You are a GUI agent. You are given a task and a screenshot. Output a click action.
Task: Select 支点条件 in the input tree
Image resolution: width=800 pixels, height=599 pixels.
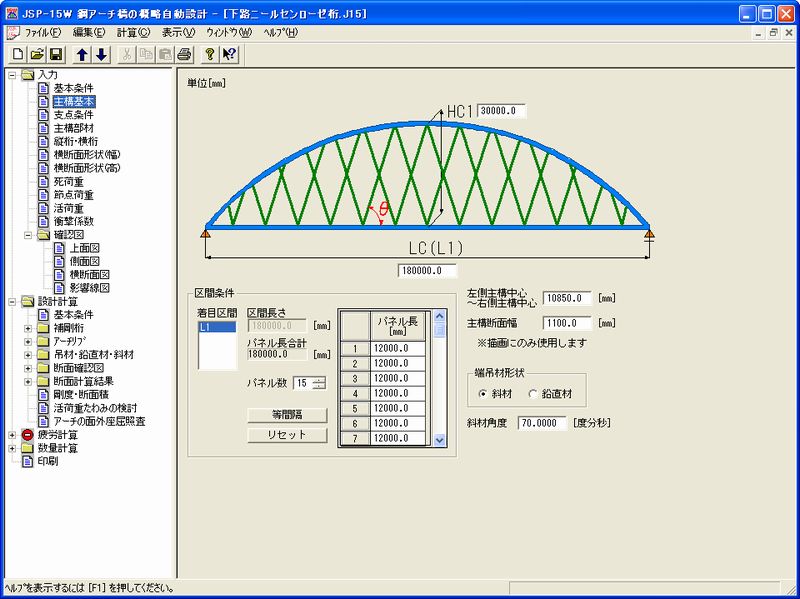(73, 115)
